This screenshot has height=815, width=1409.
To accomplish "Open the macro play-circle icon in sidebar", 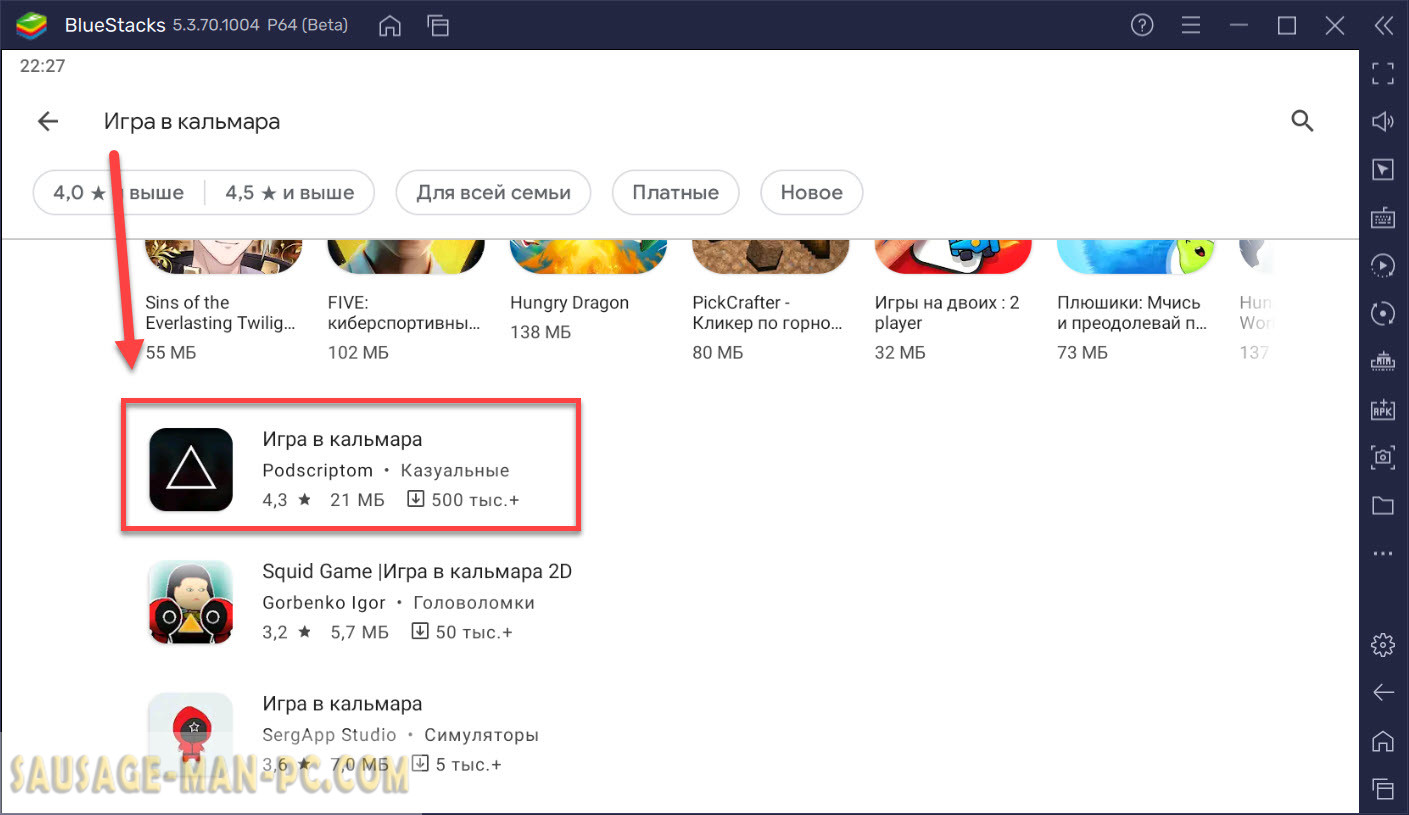I will tap(1383, 265).
